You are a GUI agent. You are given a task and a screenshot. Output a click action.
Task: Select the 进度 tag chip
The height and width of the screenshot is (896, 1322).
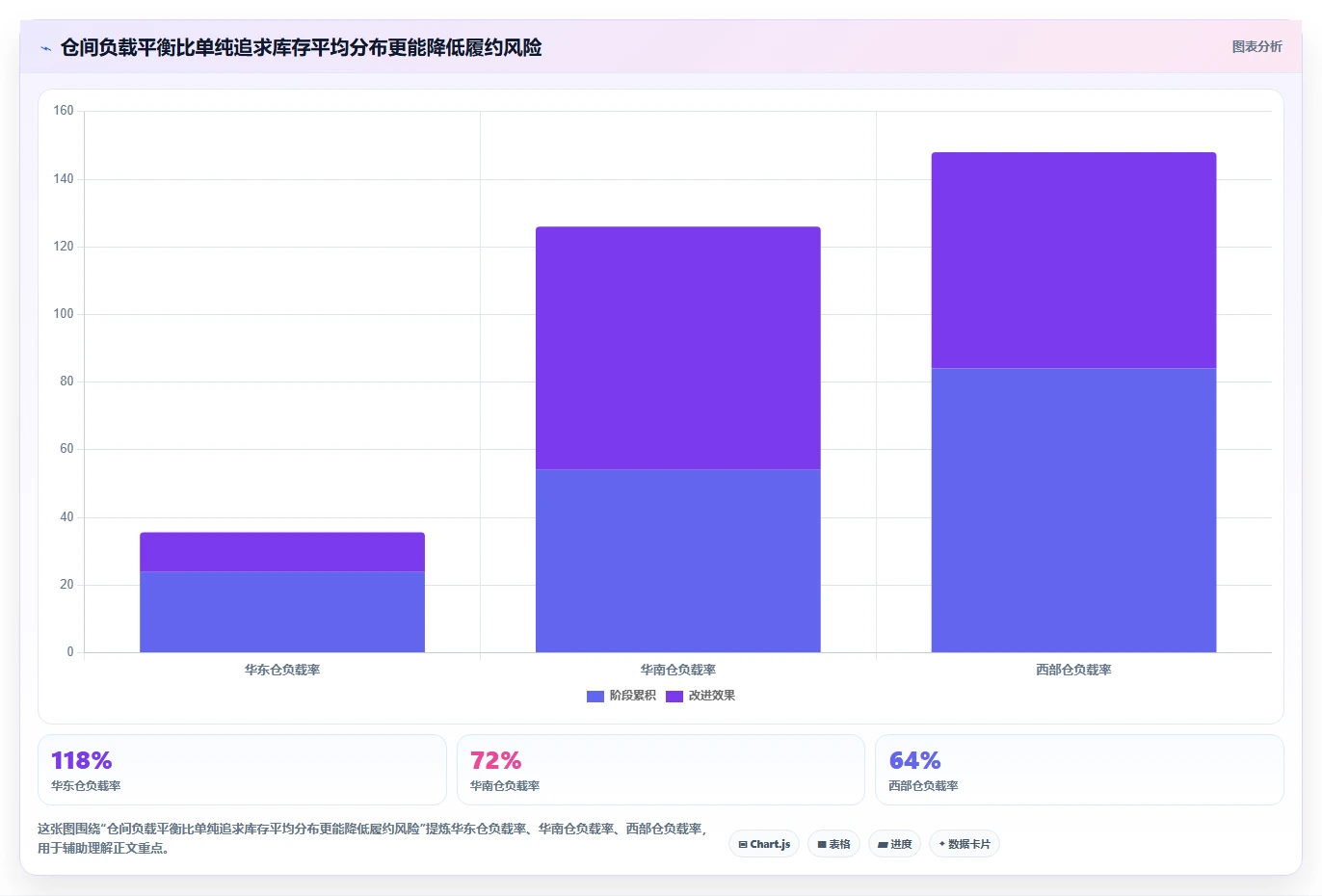tap(895, 844)
